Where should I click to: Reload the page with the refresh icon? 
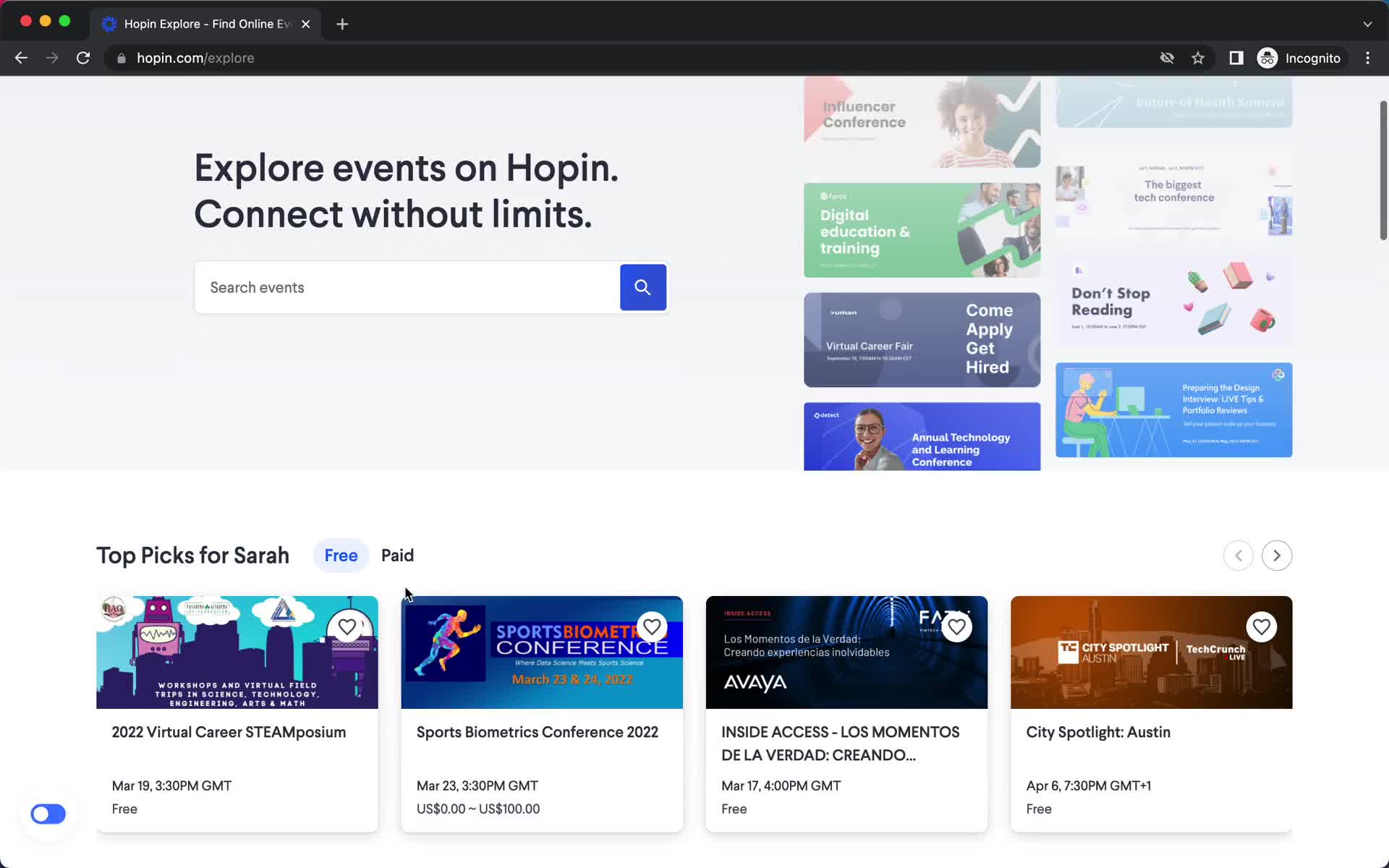coord(83,58)
